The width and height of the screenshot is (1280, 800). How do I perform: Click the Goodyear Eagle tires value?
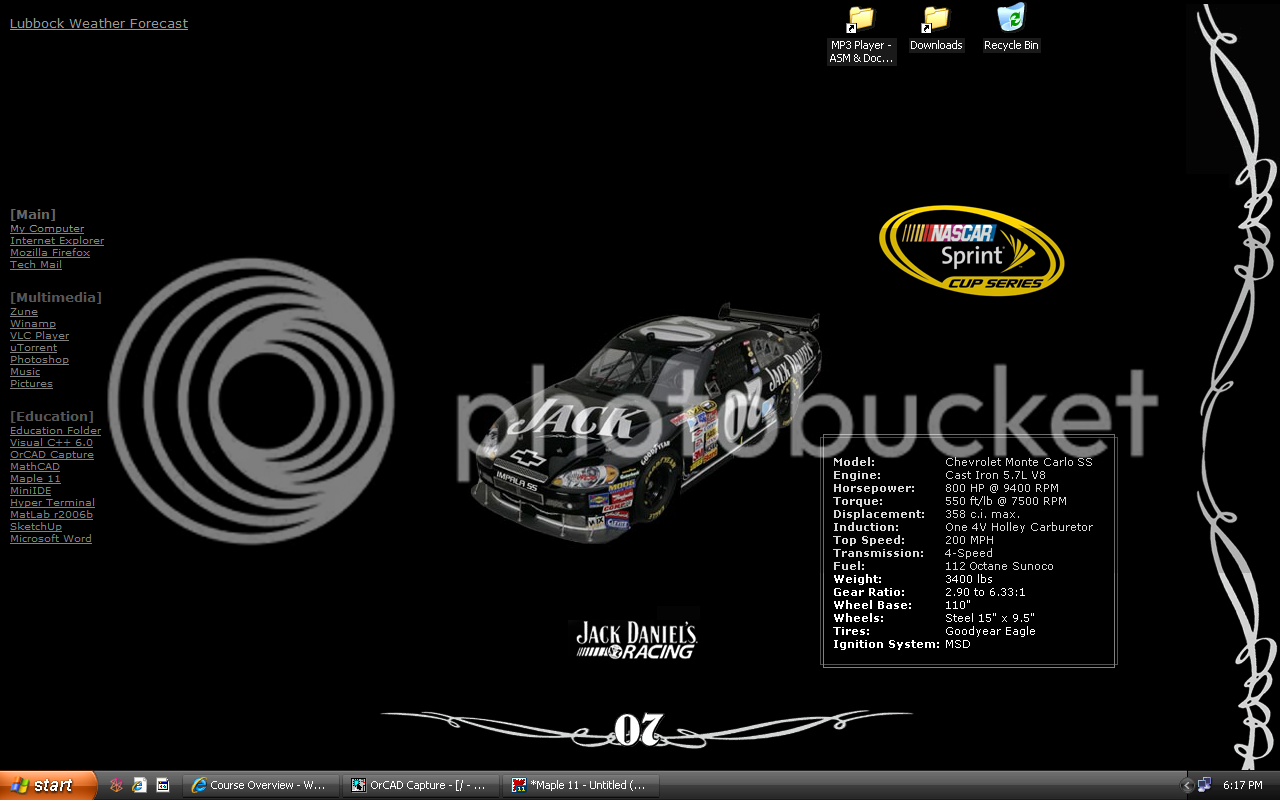(x=990, y=631)
